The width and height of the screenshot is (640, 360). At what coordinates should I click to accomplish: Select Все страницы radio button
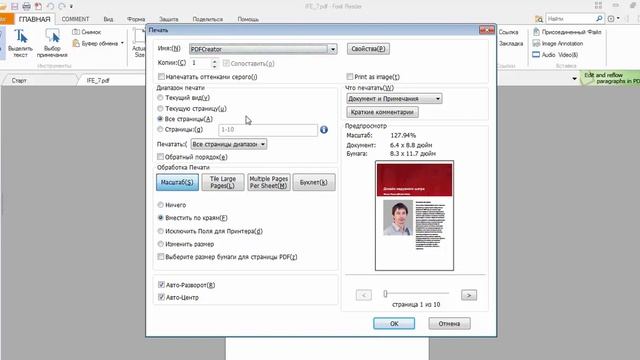160,119
